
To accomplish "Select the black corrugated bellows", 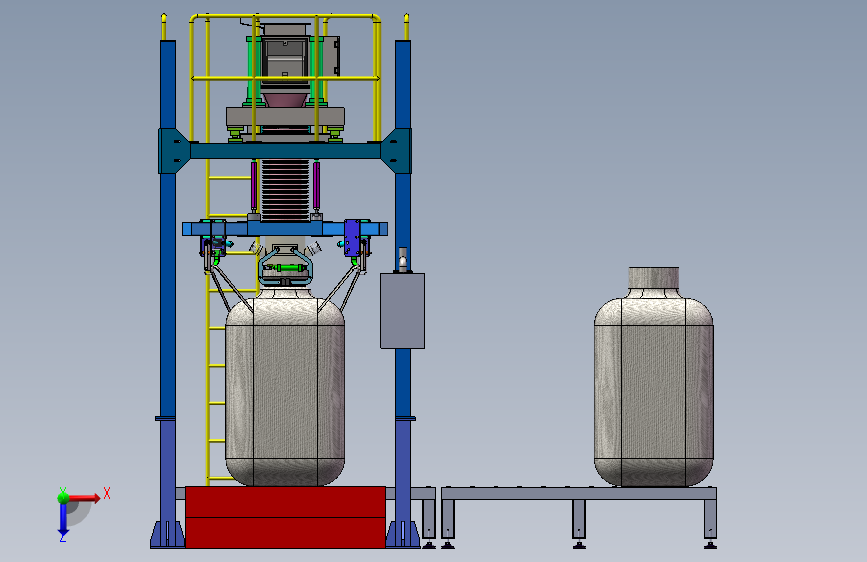I will (285, 190).
